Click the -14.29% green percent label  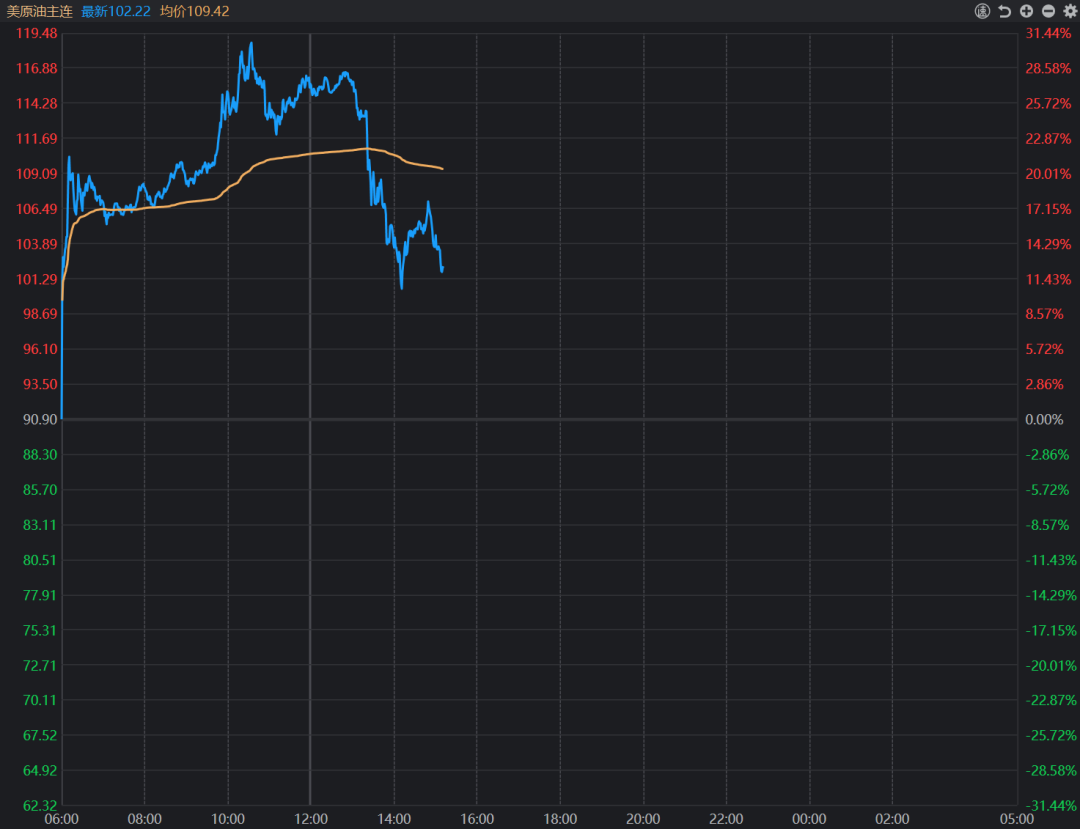point(1050,595)
